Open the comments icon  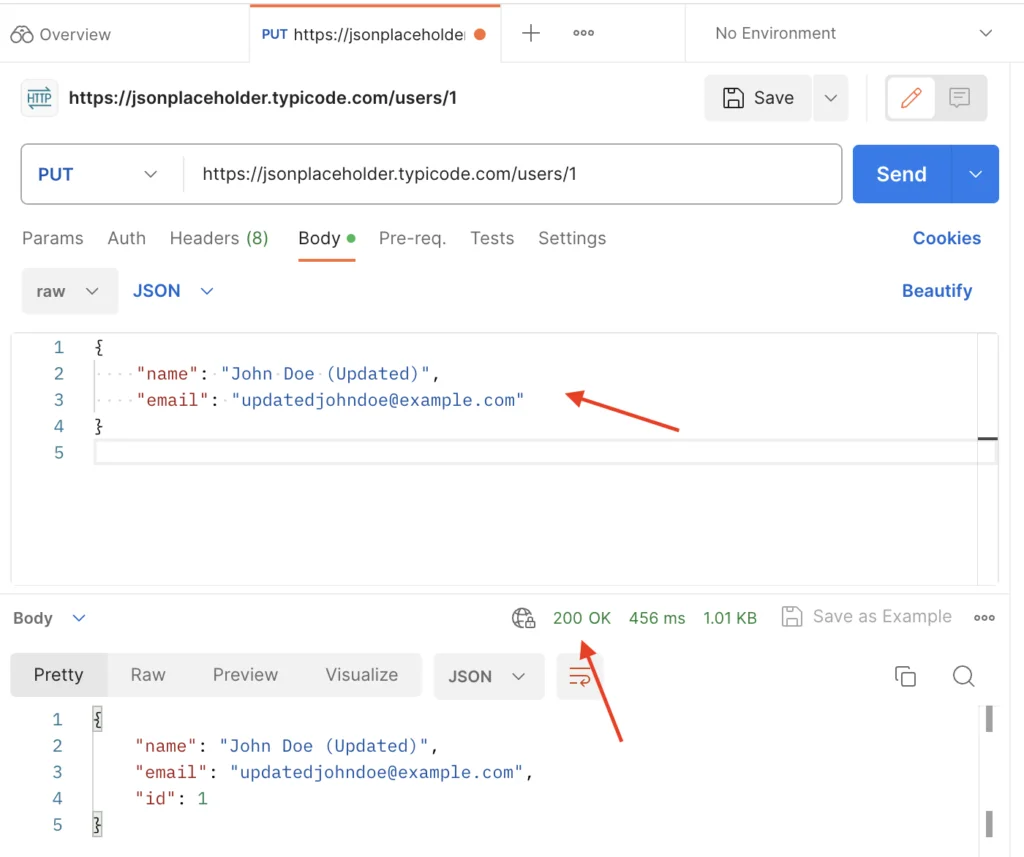point(959,98)
